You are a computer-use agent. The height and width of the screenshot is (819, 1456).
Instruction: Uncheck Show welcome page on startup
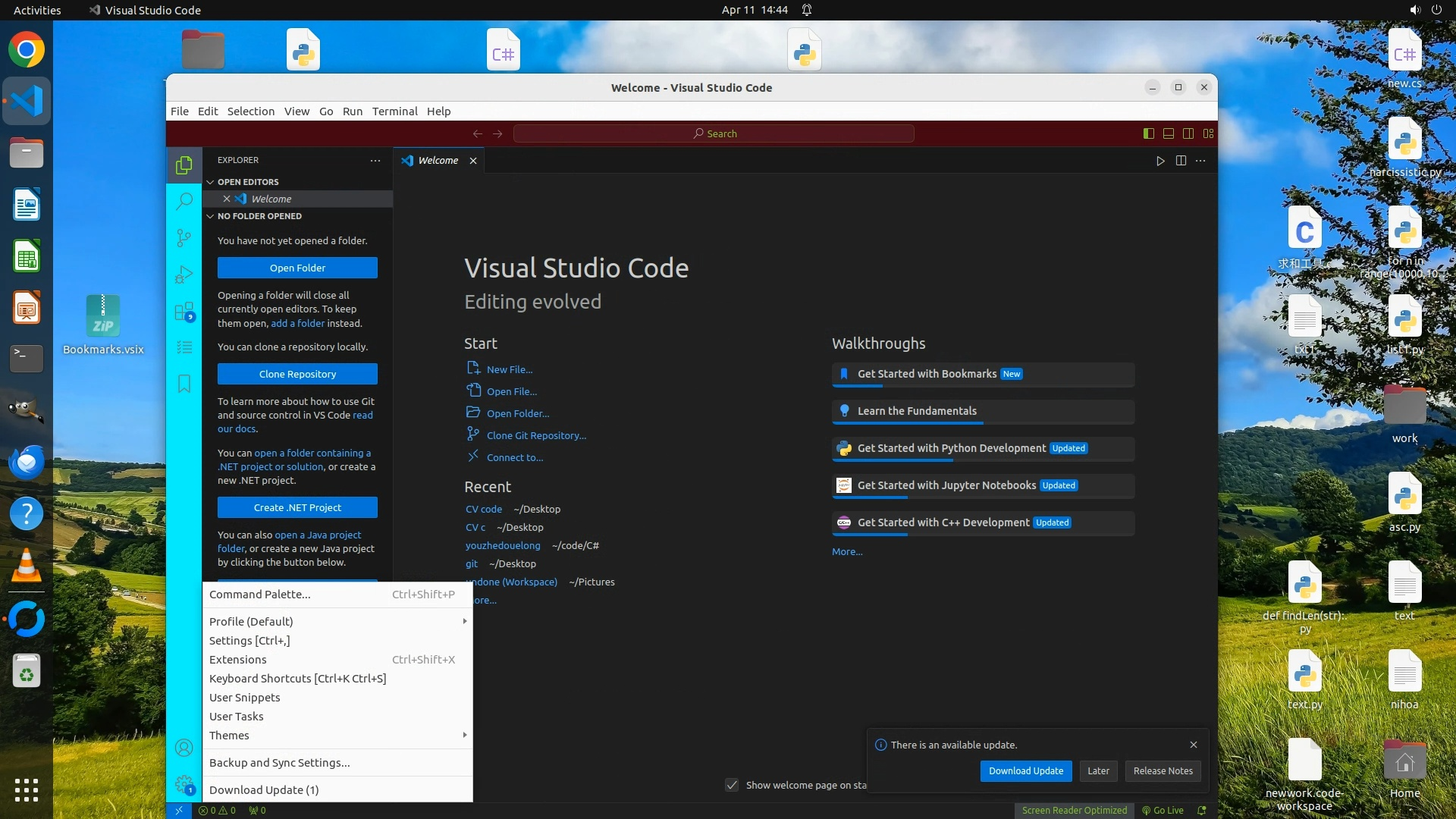732,785
